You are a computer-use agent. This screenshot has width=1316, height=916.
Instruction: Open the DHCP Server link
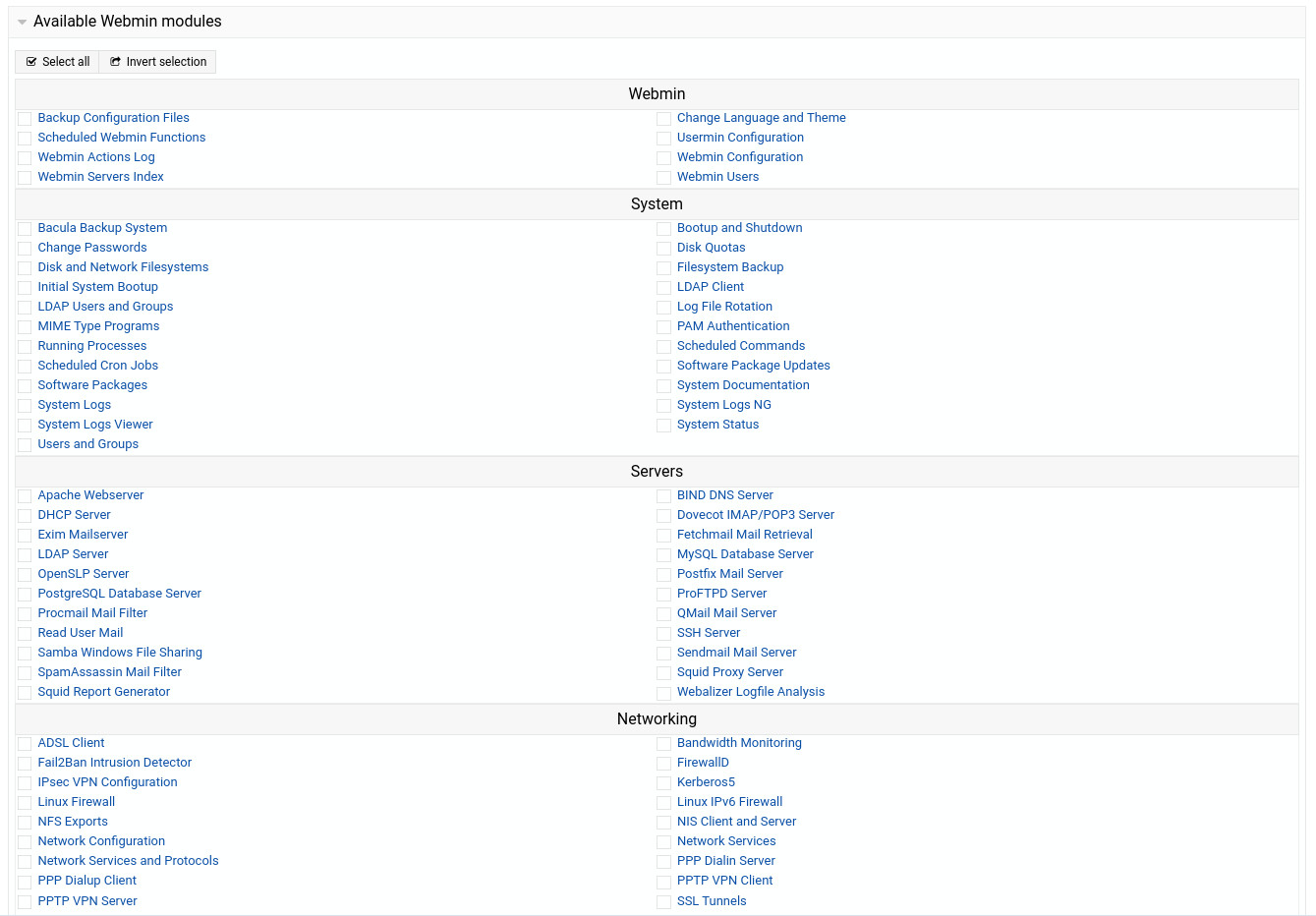pos(75,515)
